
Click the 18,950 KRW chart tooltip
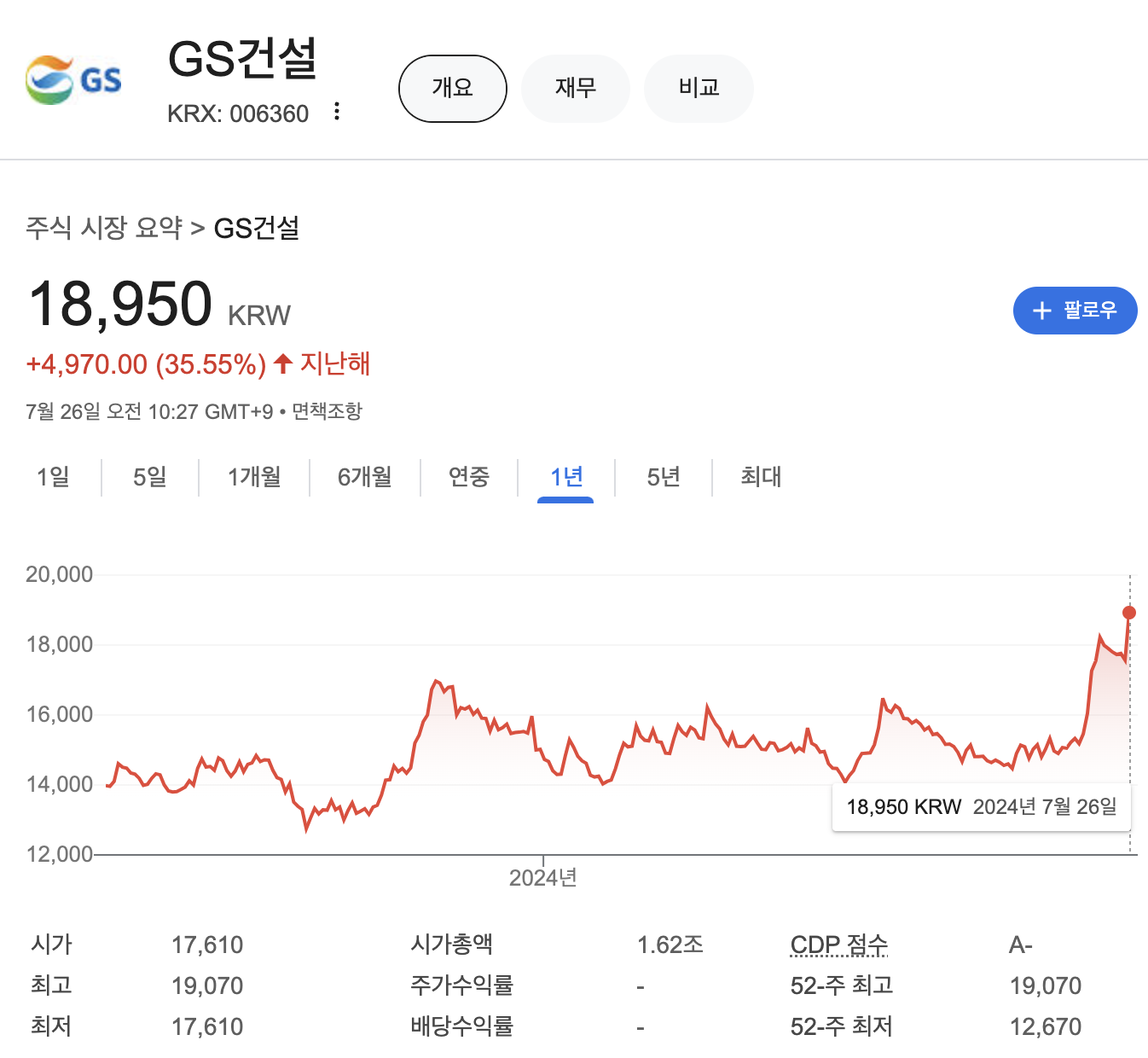pos(982,806)
